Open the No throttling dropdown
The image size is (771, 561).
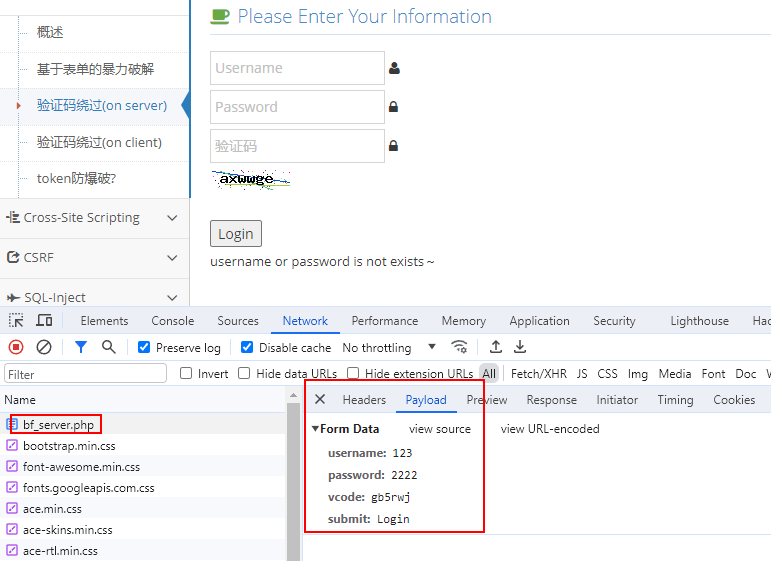click(390, 348)
